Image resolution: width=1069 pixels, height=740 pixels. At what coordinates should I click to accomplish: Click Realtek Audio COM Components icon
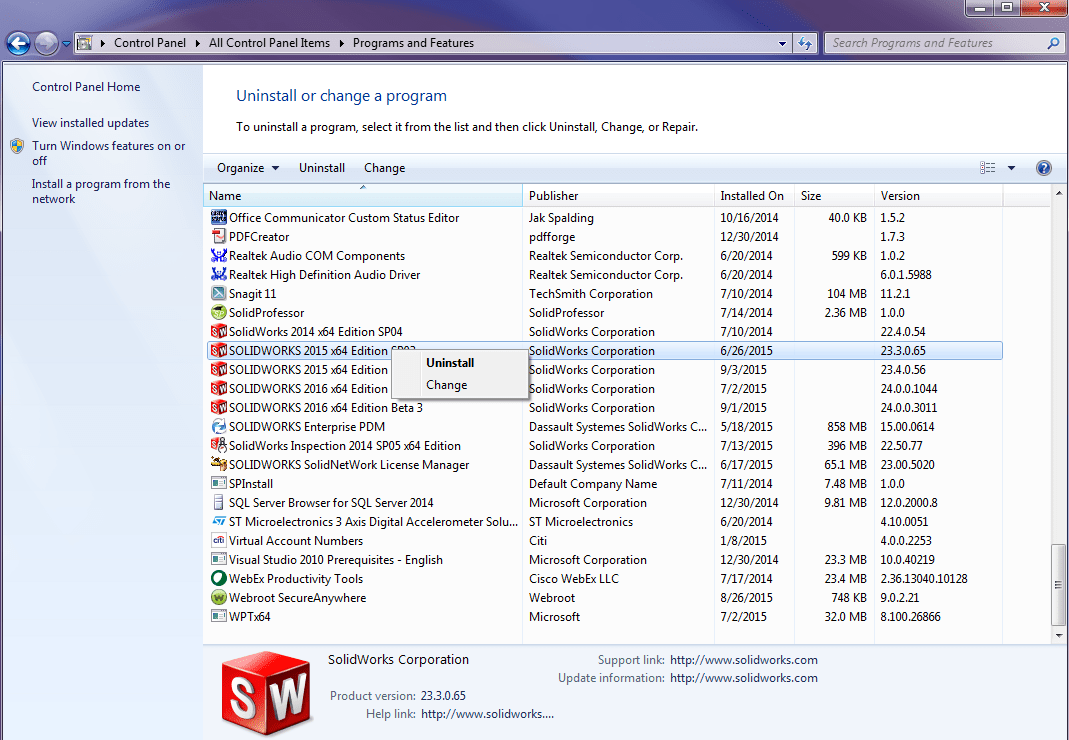pos(218,256)
